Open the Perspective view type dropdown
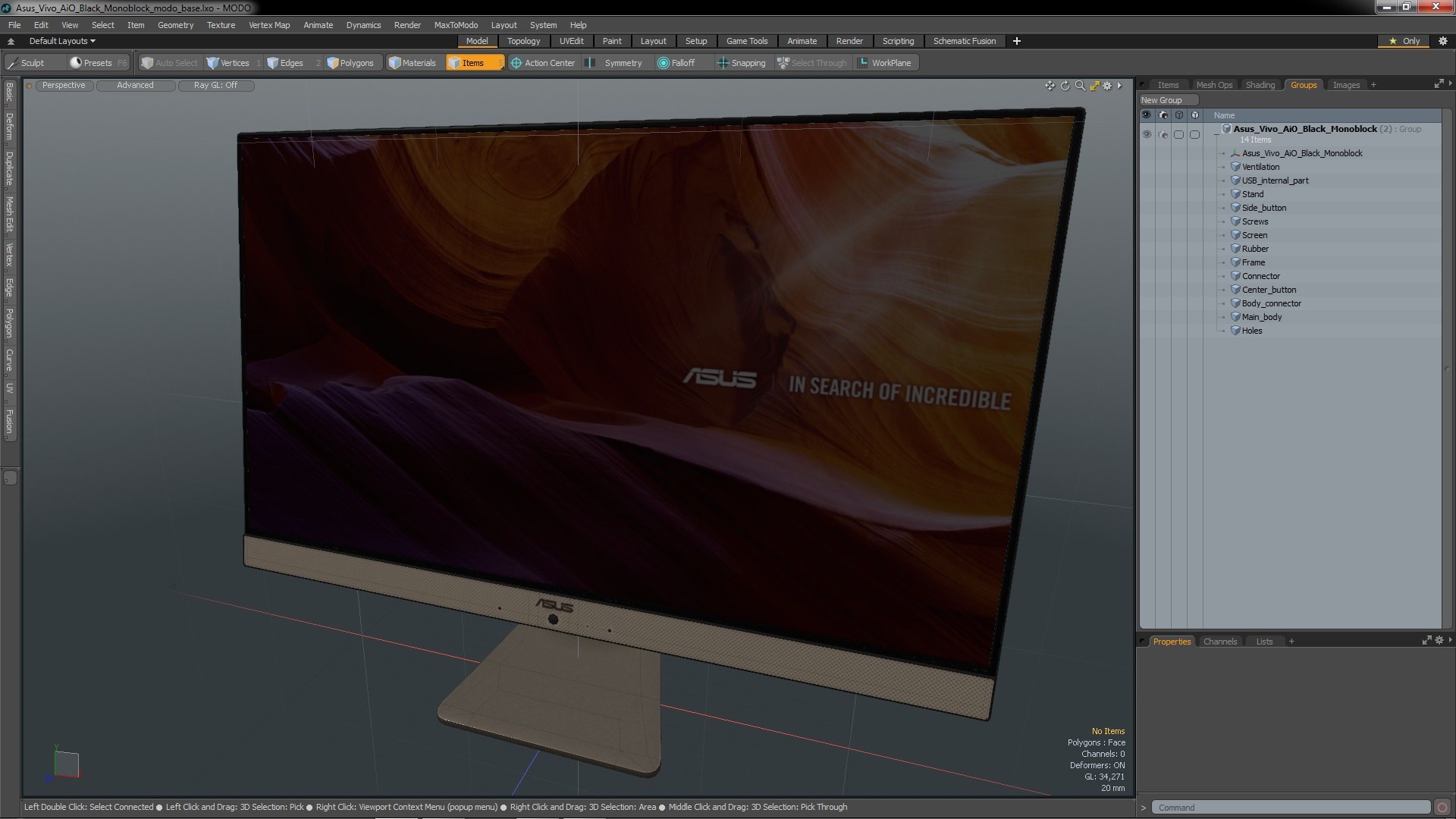Viewport: 1456px width, 819px height. [64, 86]
